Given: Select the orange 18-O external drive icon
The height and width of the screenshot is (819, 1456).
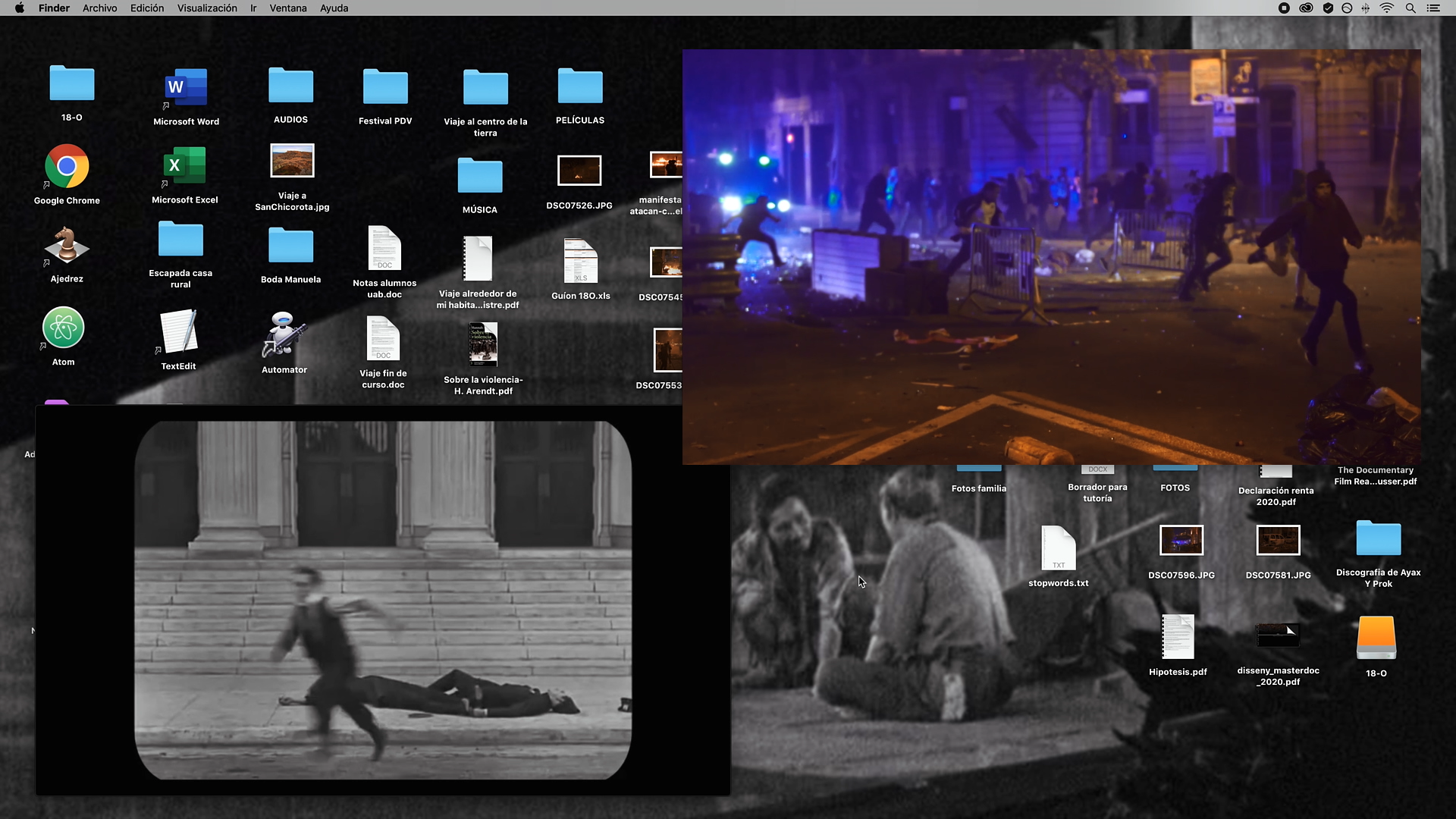Looking at the screenshot, I should (1376, 638).
